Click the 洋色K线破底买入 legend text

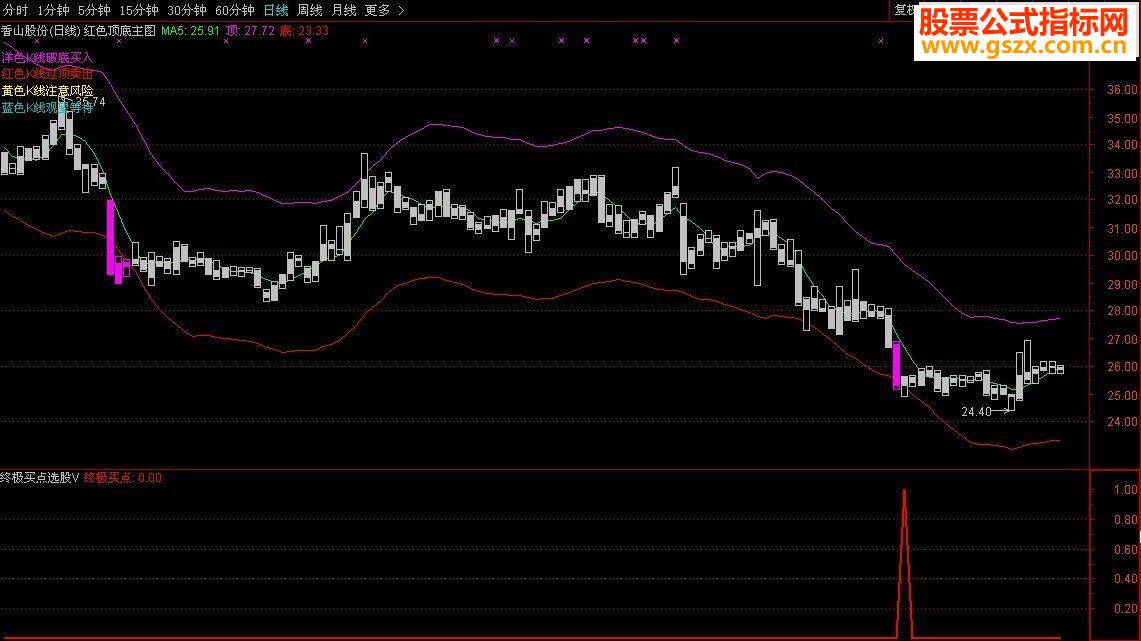point(47,57)
